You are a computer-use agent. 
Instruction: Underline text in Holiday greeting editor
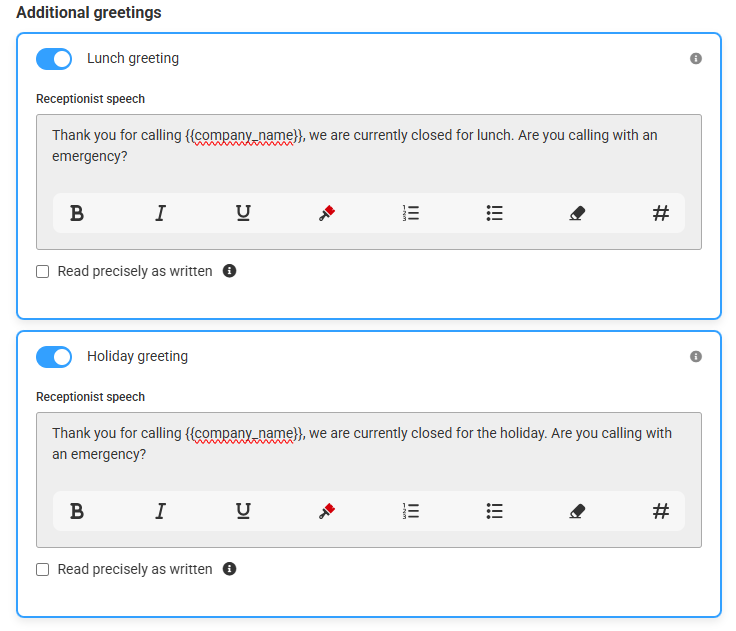tap(243, 511)
